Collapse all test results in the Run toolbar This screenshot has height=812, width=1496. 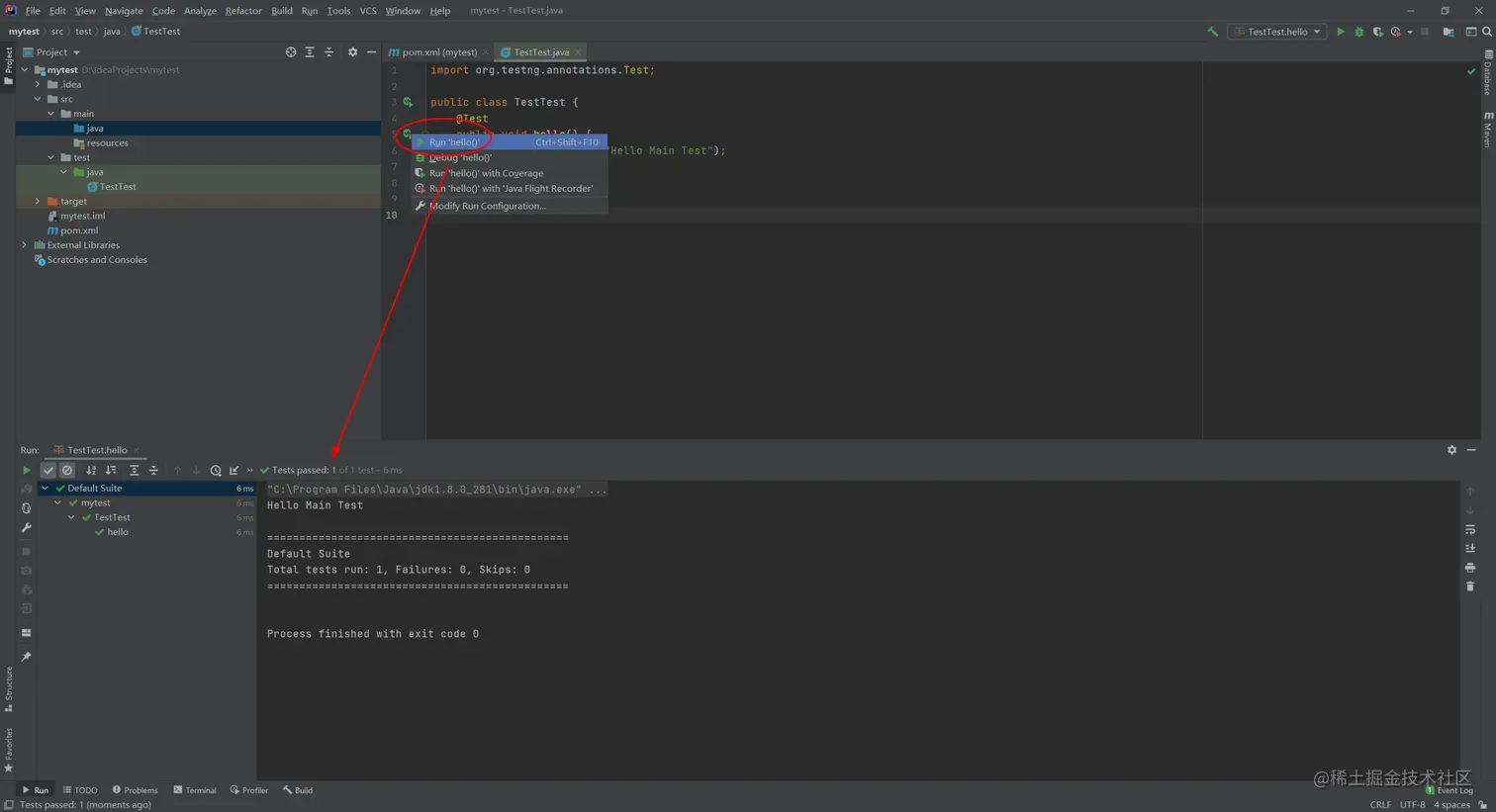tap(153, 471)
